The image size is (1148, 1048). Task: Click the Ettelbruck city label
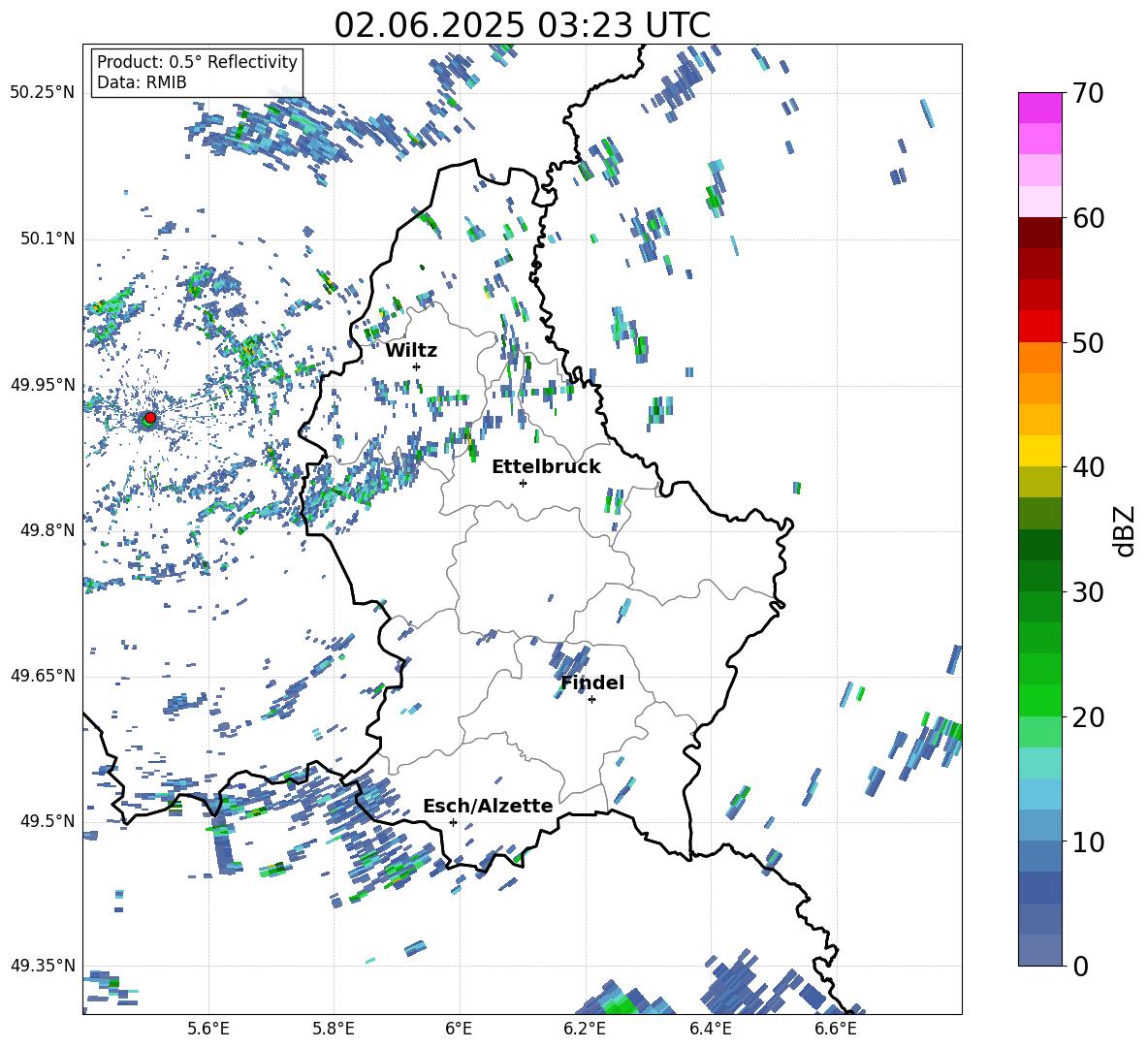point(546,467)
